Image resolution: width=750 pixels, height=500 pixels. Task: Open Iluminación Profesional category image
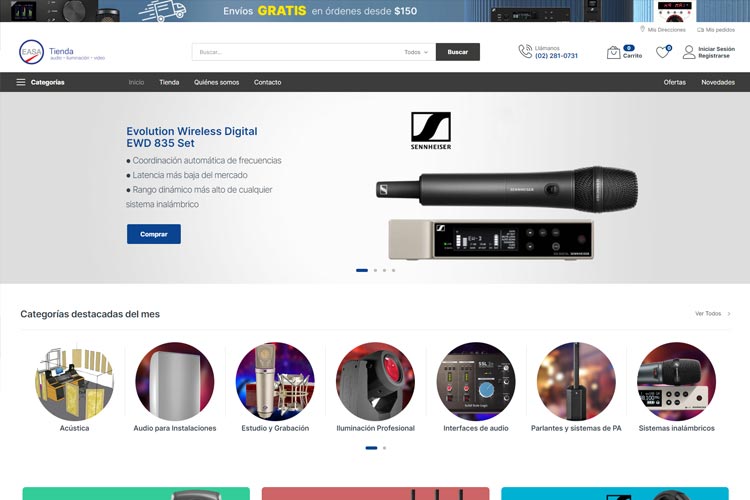[375, 381]
